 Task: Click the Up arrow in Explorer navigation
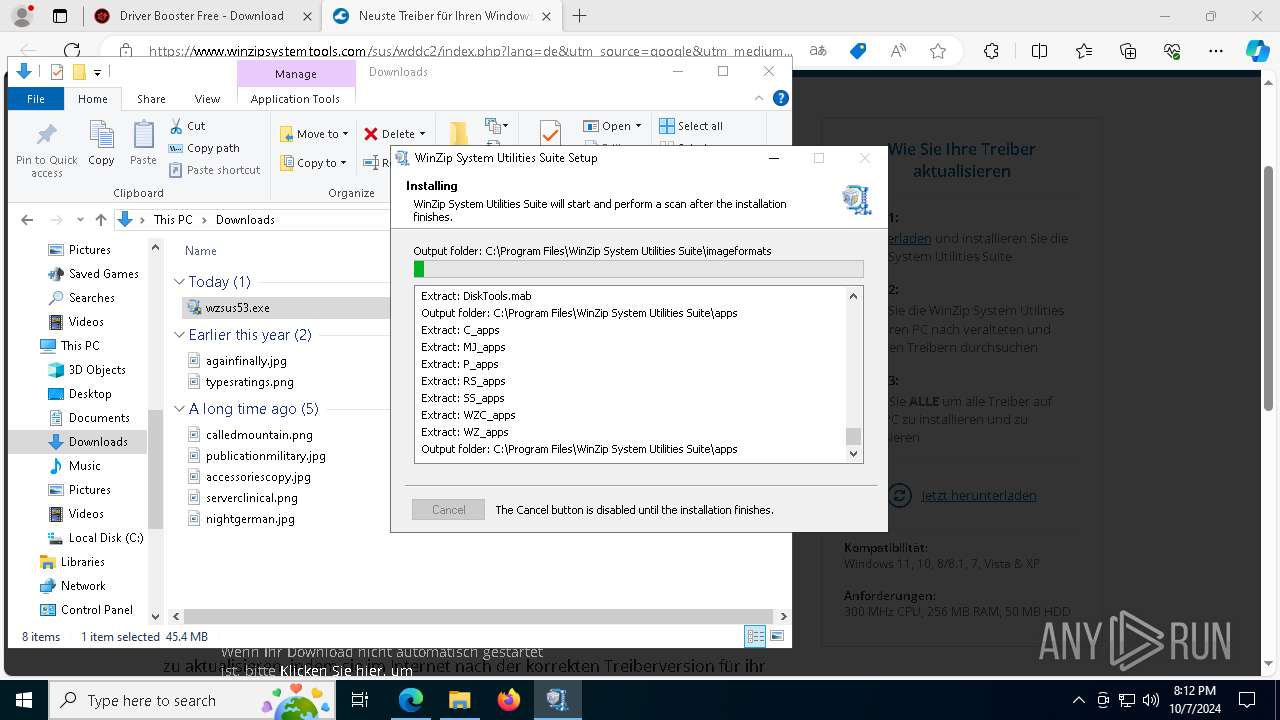[x=100, y=220]
